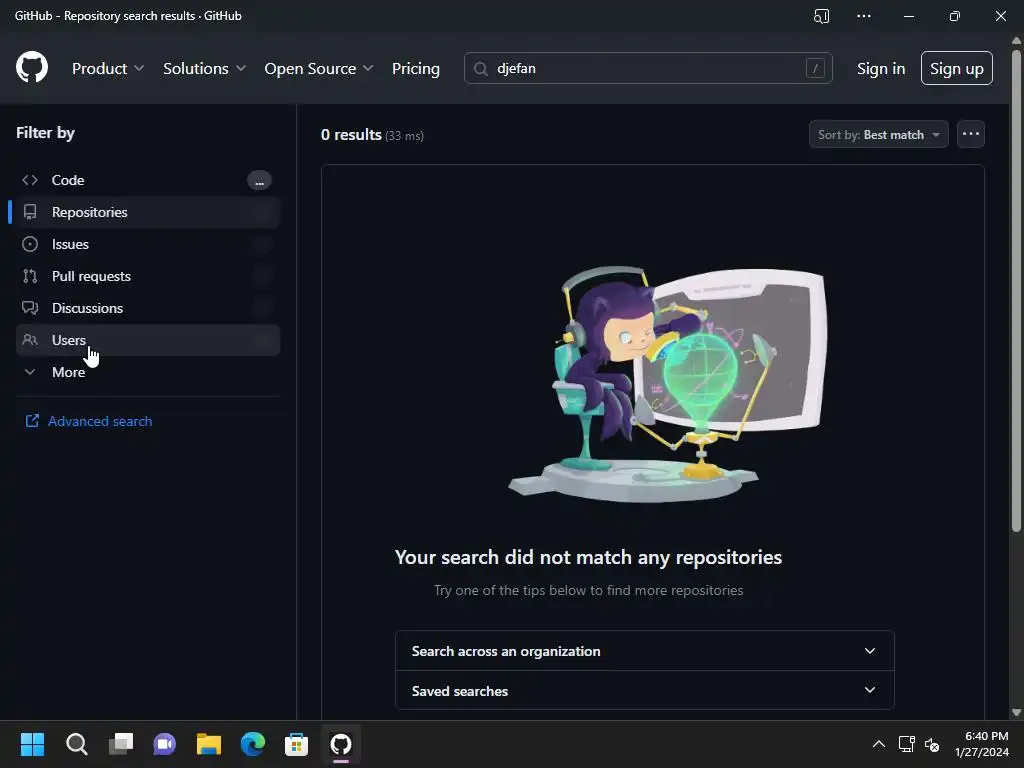
Task: Click the GitHub Octocat logo in the header
Action: pos(32,68)
